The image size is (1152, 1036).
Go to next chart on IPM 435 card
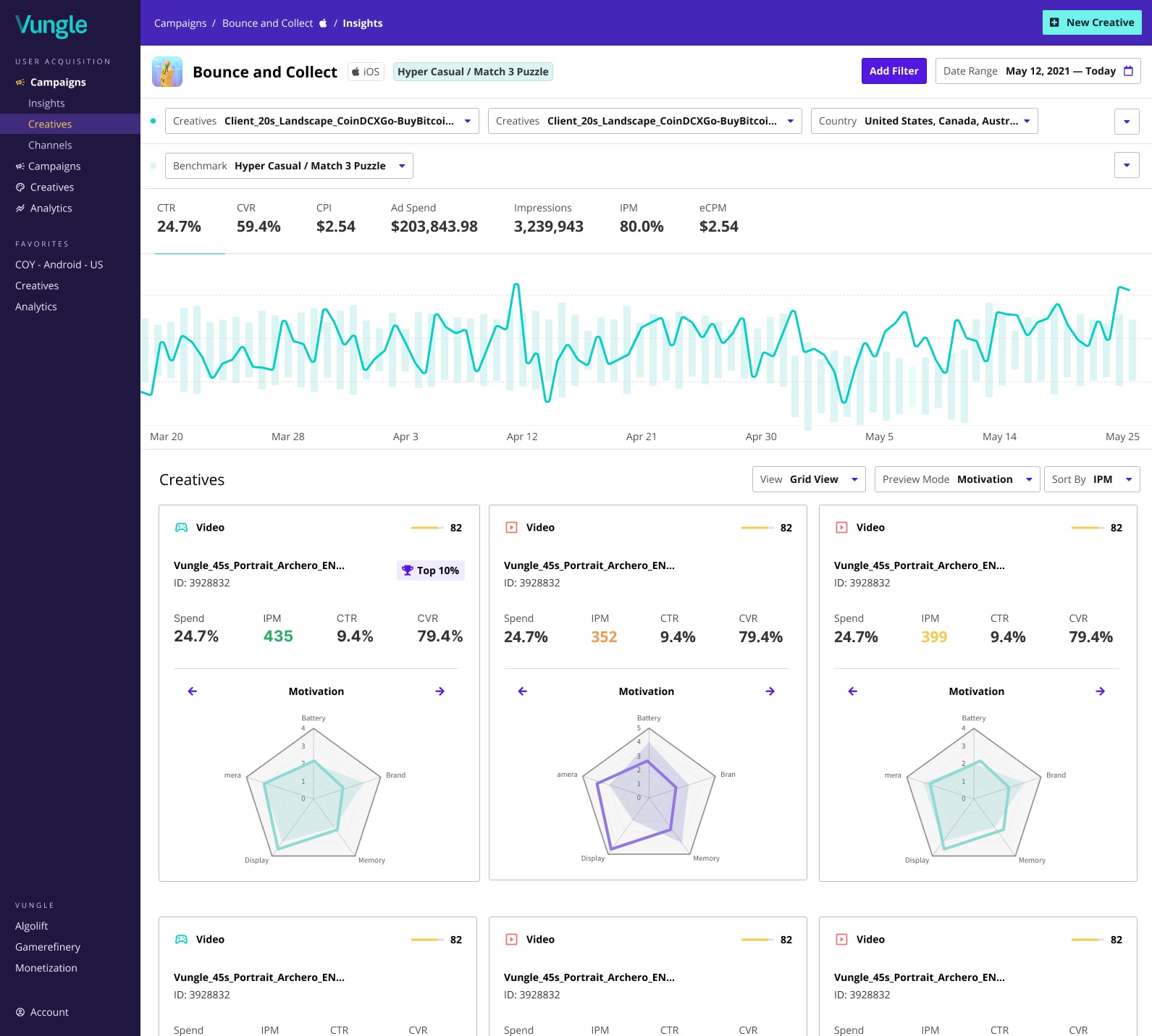[x=440, y=691]
